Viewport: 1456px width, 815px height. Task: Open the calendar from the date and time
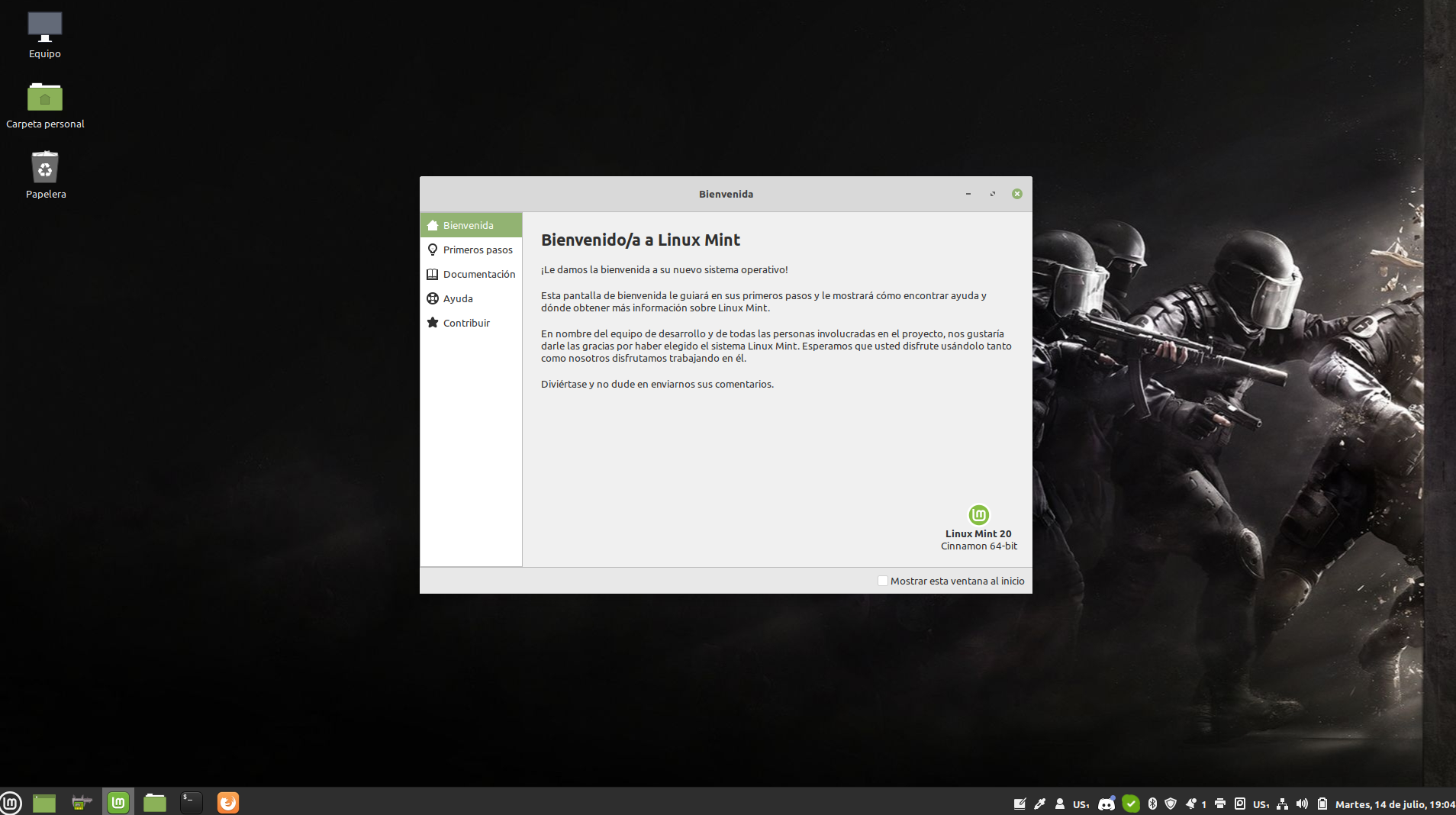coord(1394,804)
